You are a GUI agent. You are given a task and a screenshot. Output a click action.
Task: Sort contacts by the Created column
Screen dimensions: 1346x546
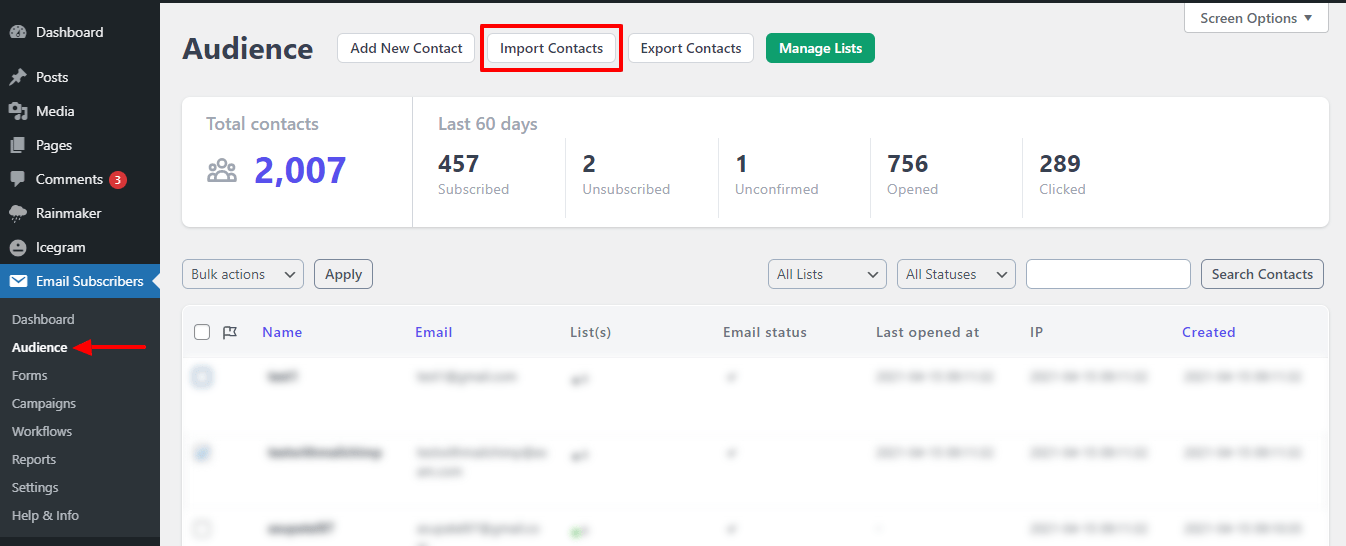click(1208, 332)
